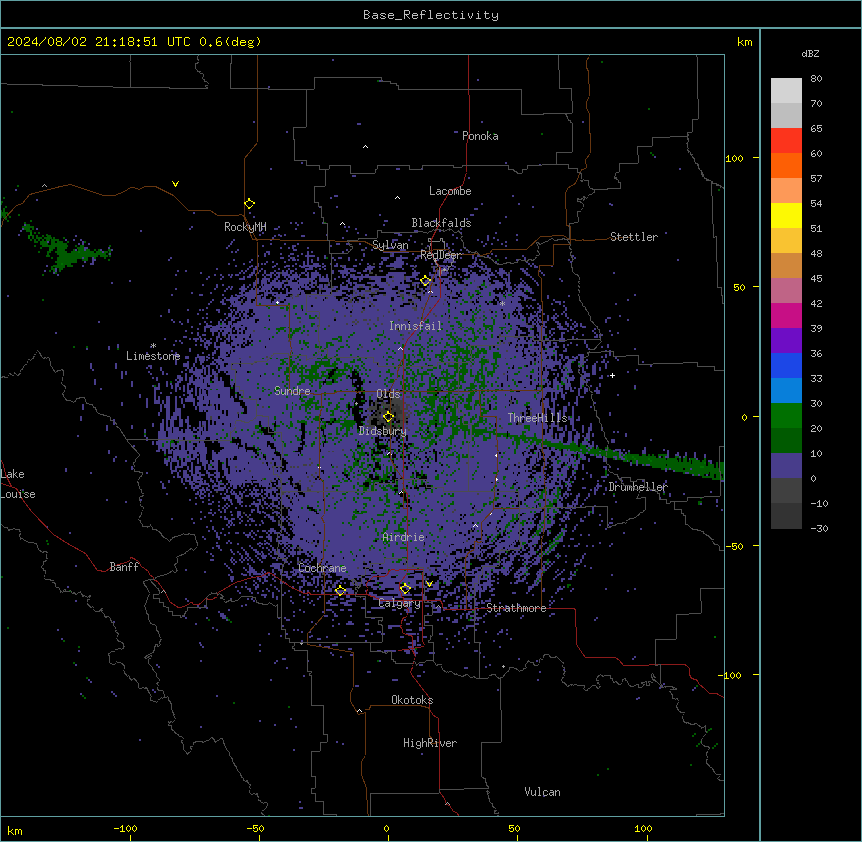Click the blue 36-33 dBZ legend swatch

(x=786, y=365)
